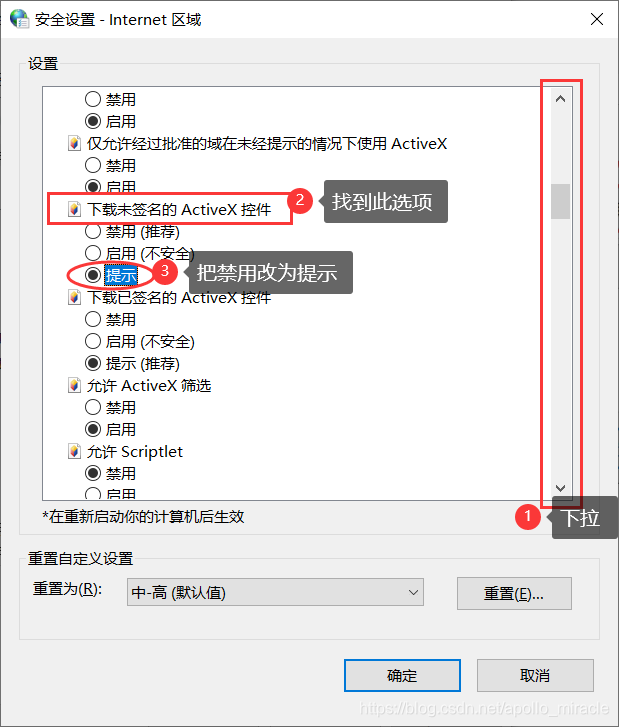The width and height of the screenshot is (619, 727).
Task: Click the icon beside 允许 ActiveX 筛选
Action: point(74,386)
